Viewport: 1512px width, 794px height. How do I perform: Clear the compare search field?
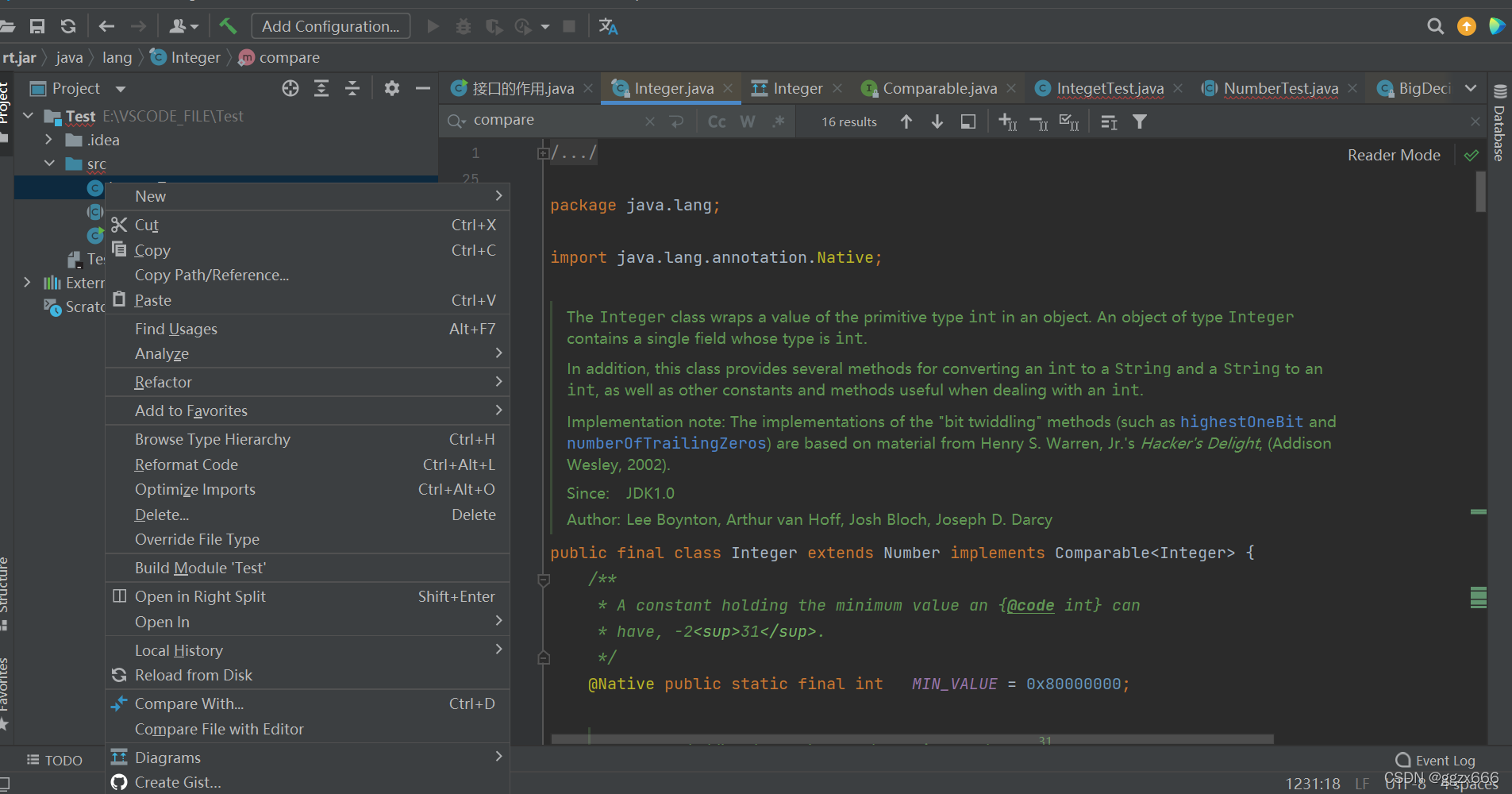pyautogui.click(x=650, y=121)
